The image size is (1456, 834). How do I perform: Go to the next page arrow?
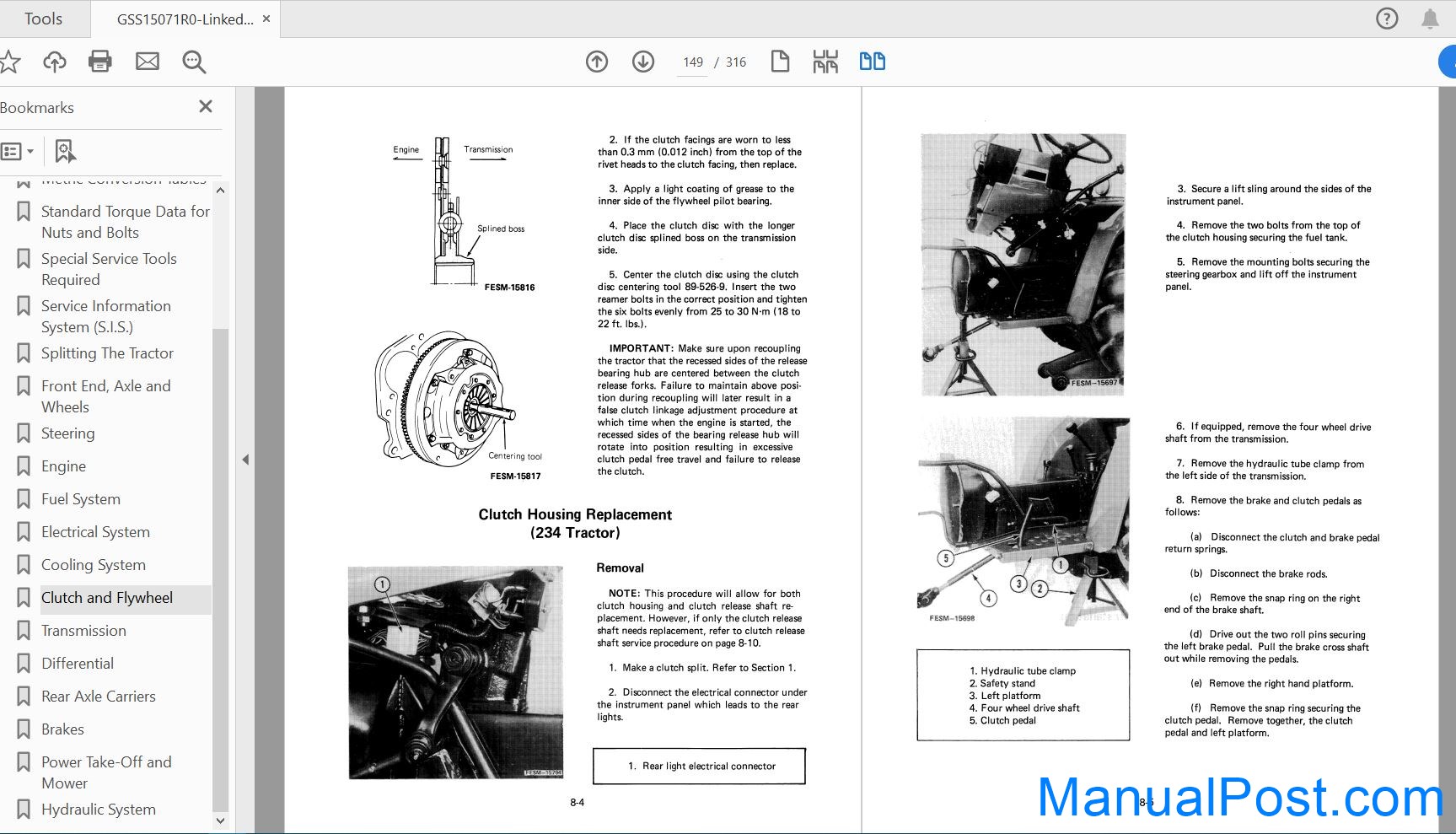[643, 62]
